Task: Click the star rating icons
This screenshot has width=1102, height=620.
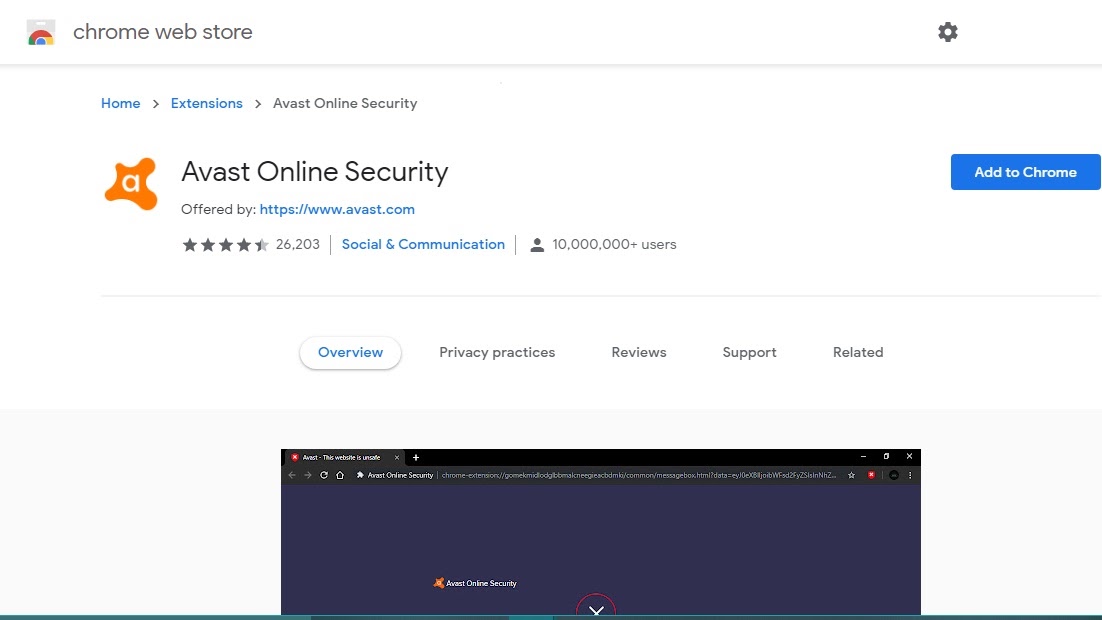Action: click(x=225, y=245)
